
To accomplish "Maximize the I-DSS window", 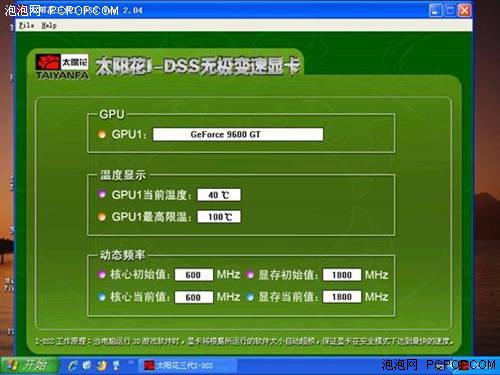I will point(450,10).
